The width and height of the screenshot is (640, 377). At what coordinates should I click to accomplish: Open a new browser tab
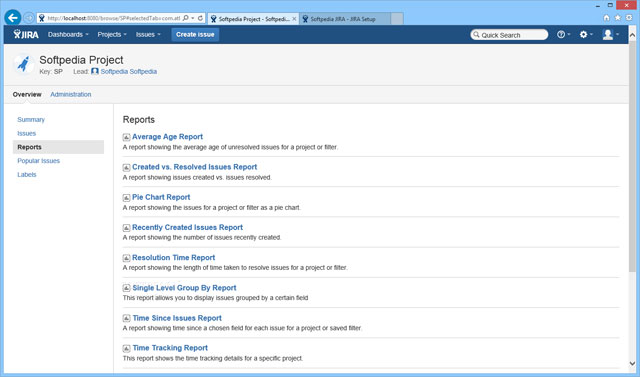[x=397, y=19]
